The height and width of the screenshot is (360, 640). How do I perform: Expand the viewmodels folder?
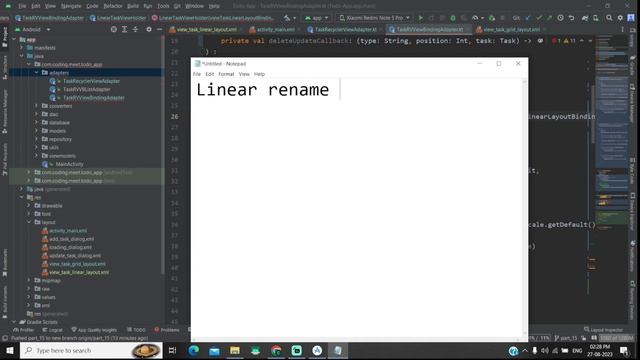(x=36, y=156)
